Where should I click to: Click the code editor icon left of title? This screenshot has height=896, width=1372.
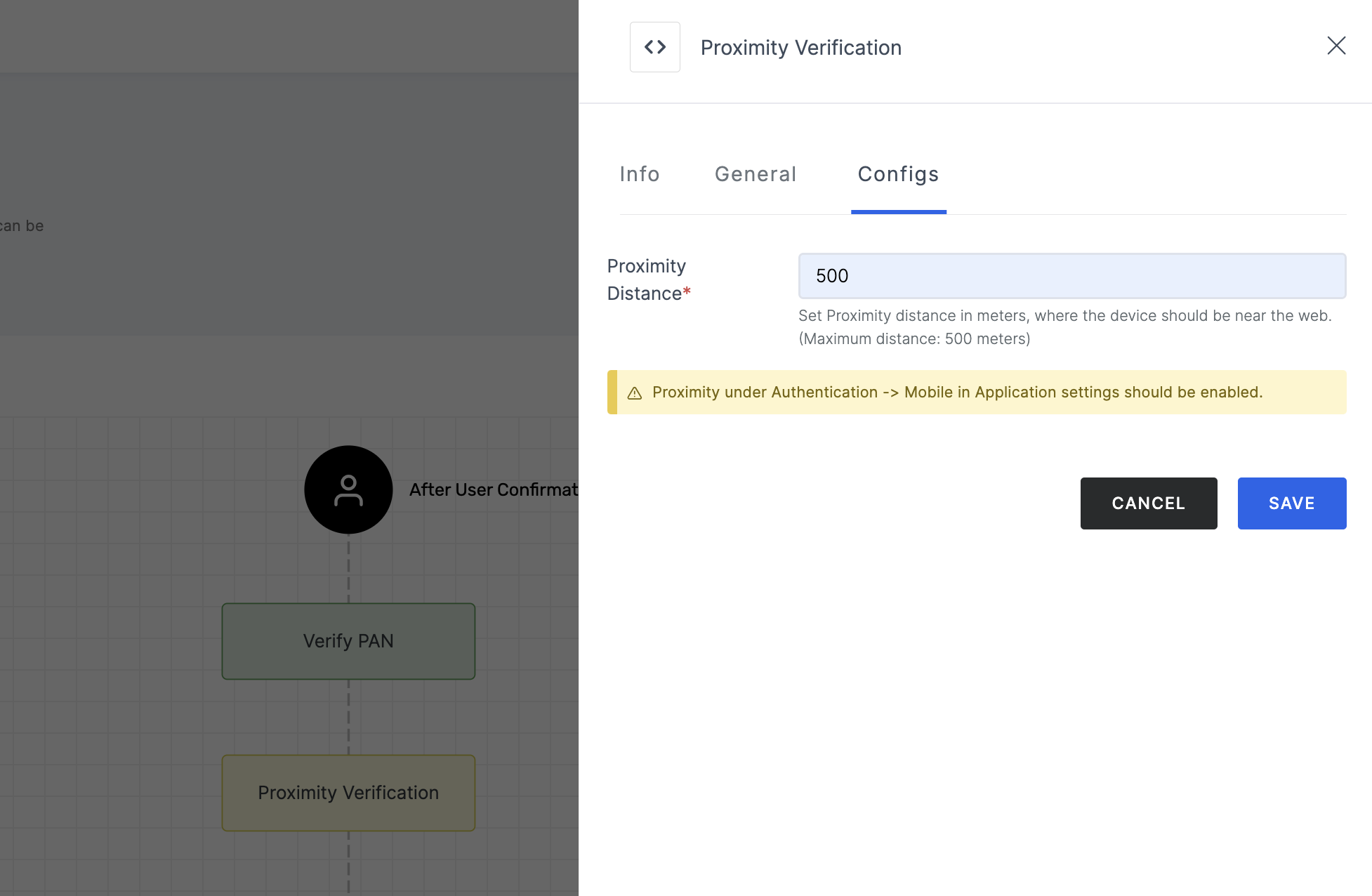[x=655, y=46]
